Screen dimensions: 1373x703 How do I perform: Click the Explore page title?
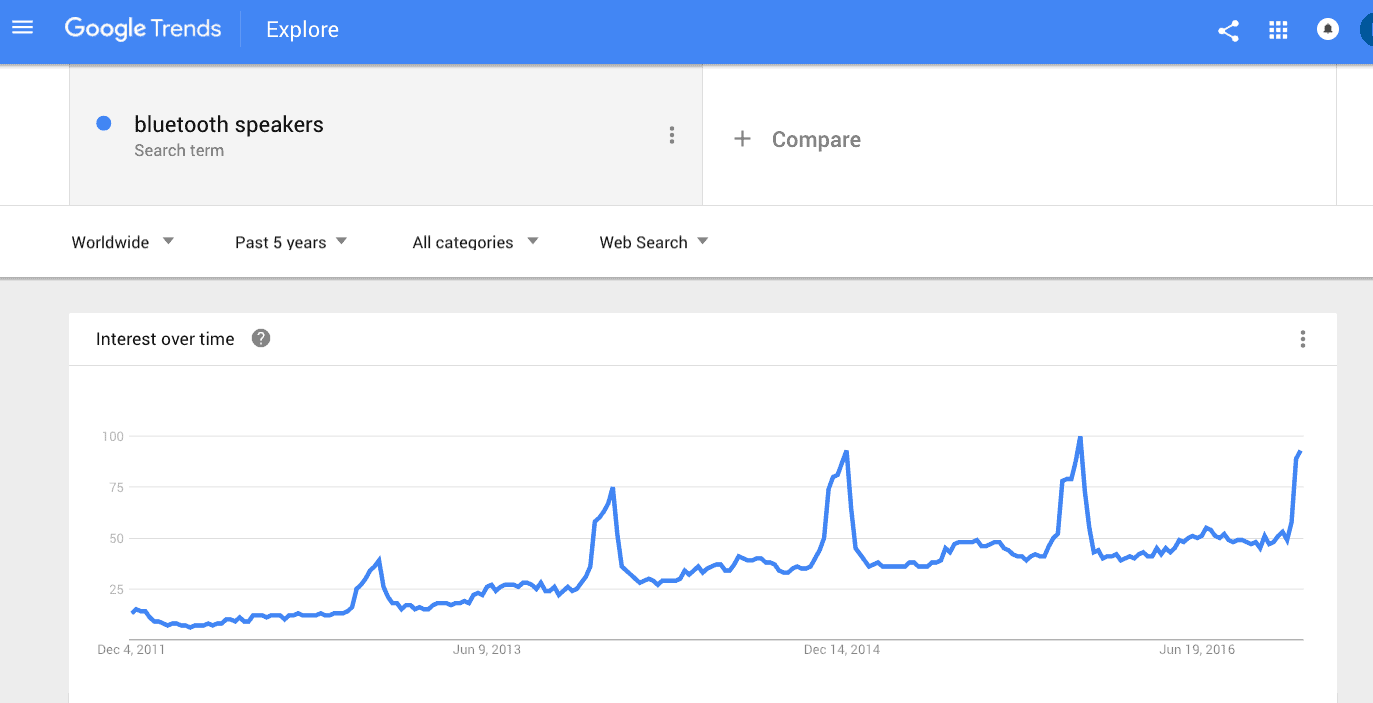[302, 30]
